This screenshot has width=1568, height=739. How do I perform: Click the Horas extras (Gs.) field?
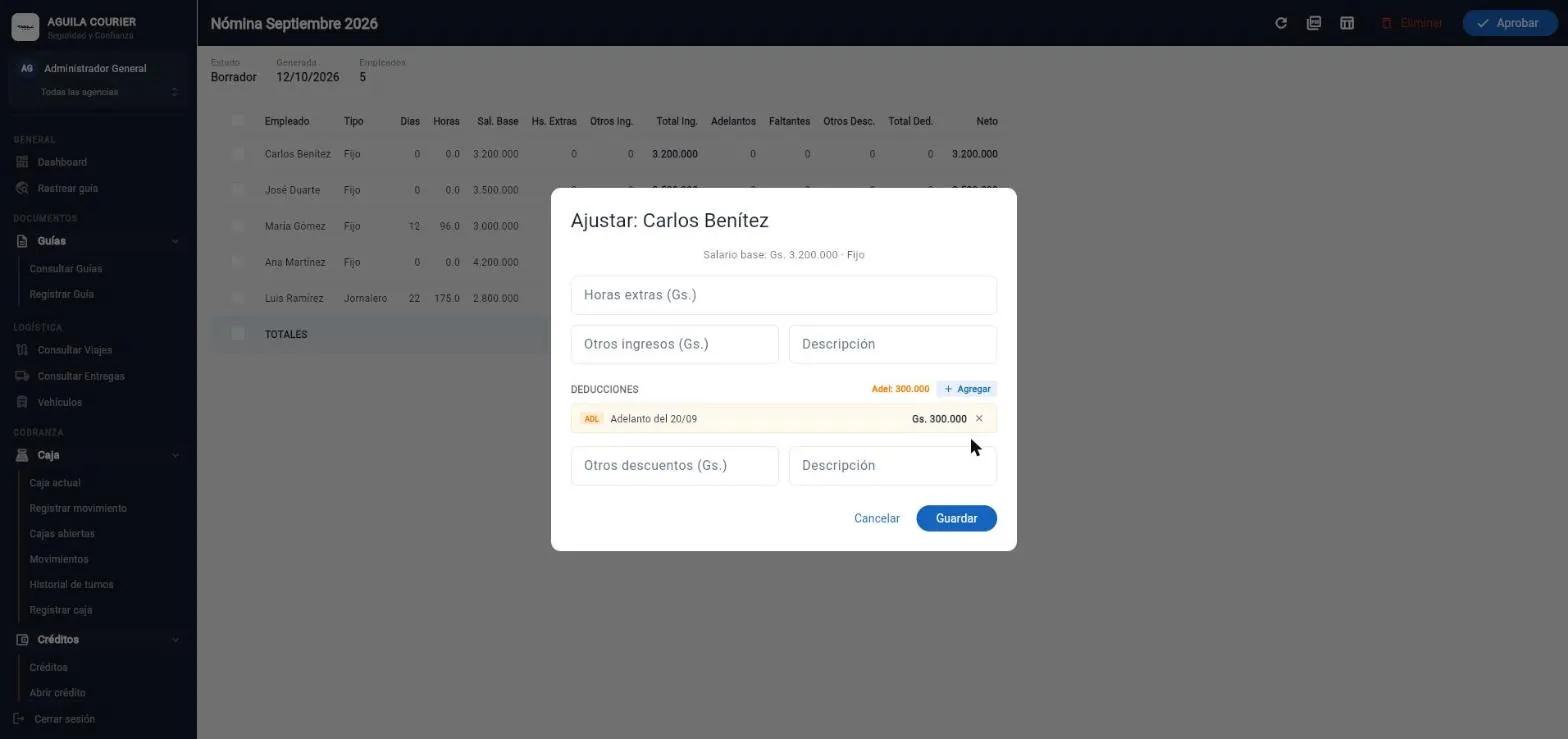783,295
